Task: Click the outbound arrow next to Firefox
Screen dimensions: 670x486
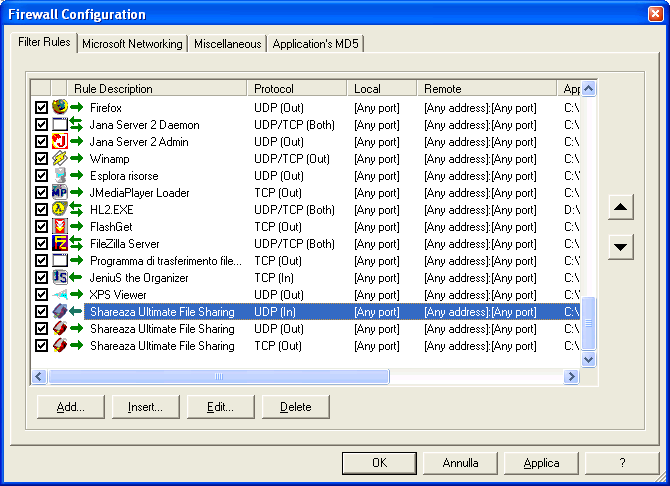Action: 76,107
